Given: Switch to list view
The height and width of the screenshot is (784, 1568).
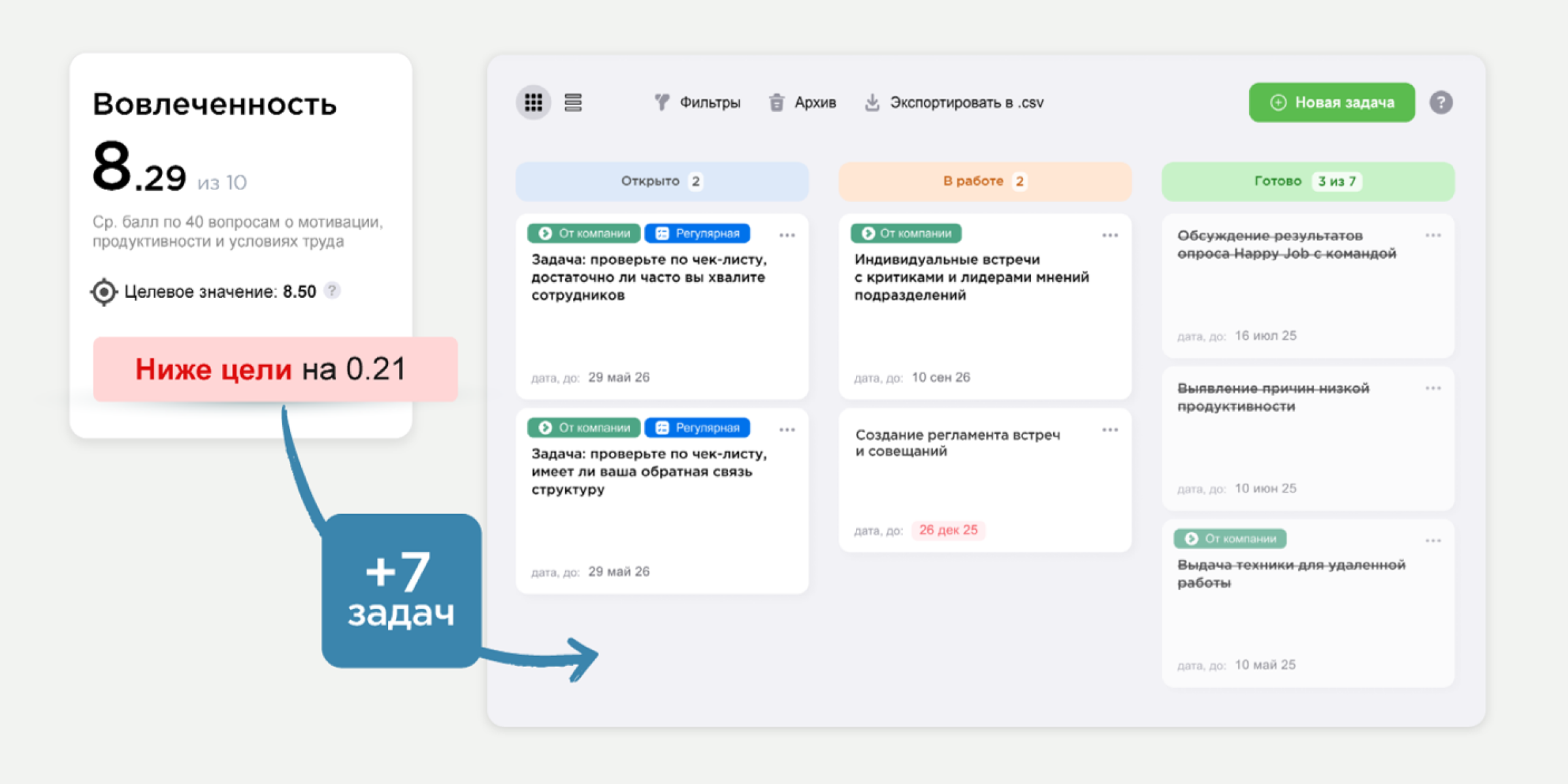Looking at the screenshot, I should pos(573,103).
